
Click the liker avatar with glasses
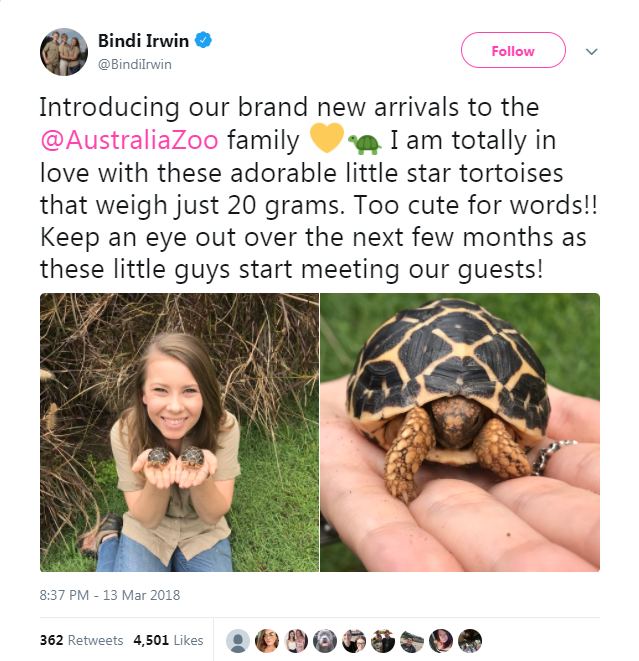(x=267, y=640)
